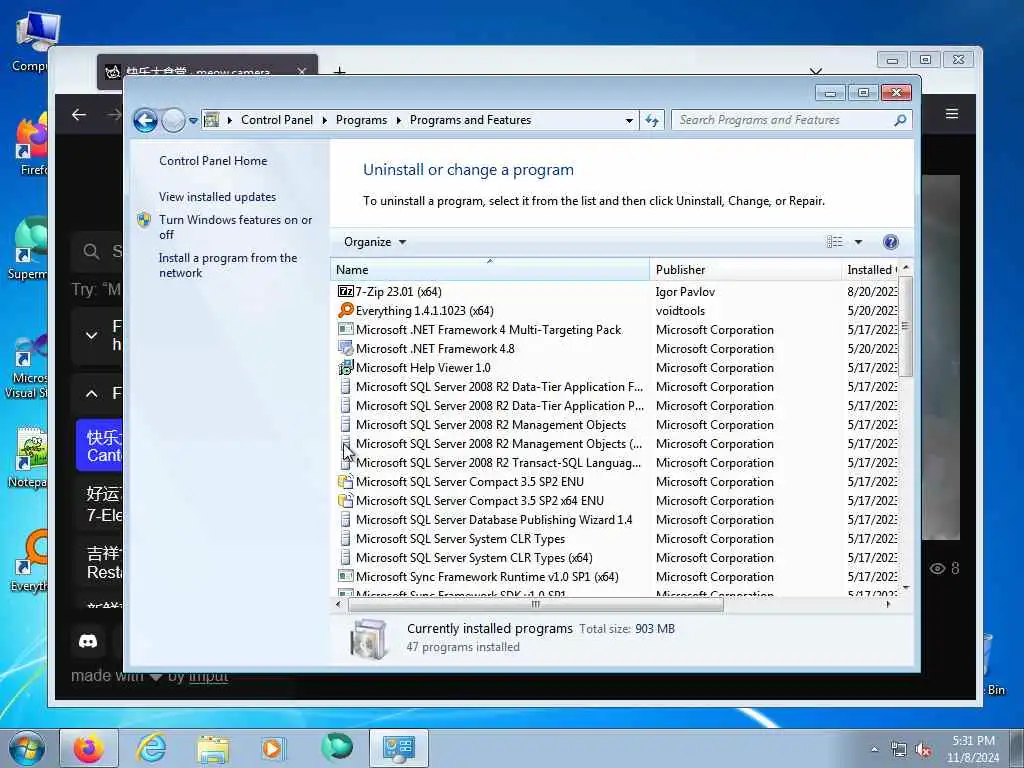Select Microsoft Sync Framework Runtime v1.0 SP1 (x64)
The height and width of the screenshot is (768, 1024).
click(x=487, y=577)
